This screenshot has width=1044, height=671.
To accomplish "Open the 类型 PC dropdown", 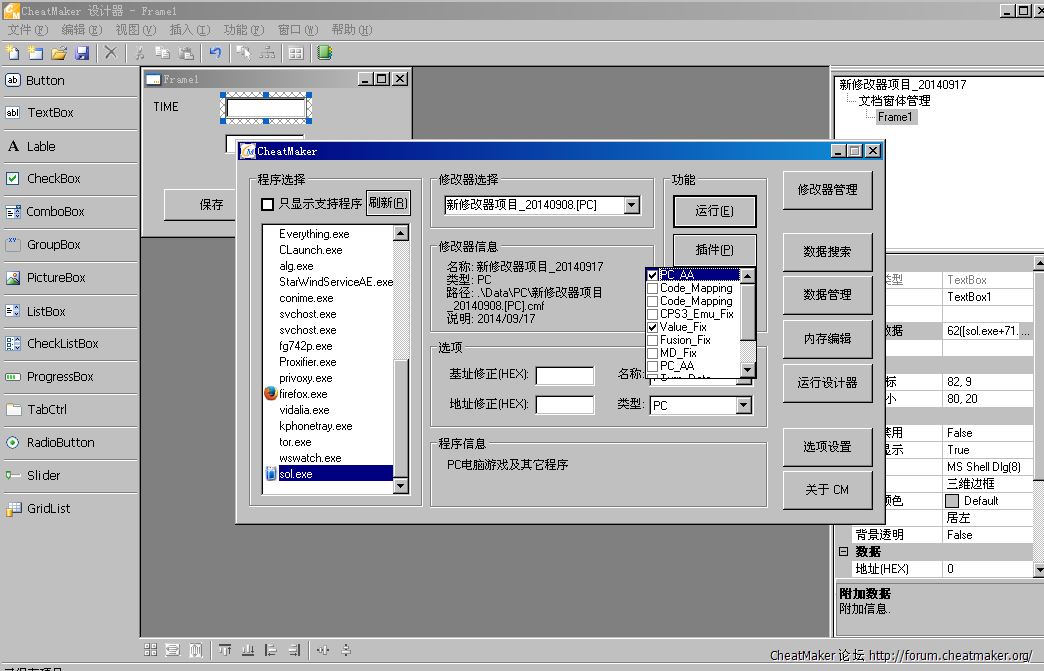I will pyautogui.click(x=743, y=406).
